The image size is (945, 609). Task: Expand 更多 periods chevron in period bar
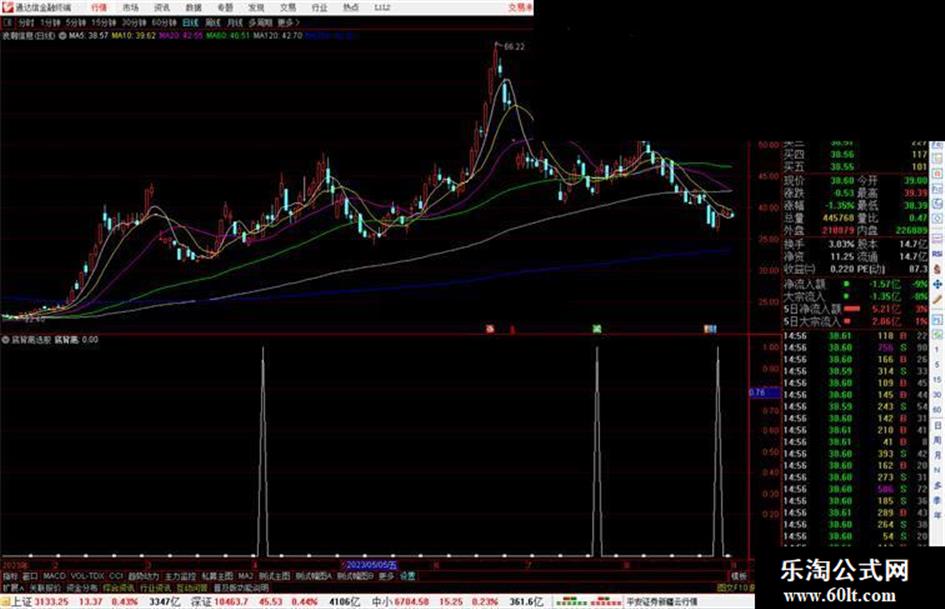coord(289,22)
